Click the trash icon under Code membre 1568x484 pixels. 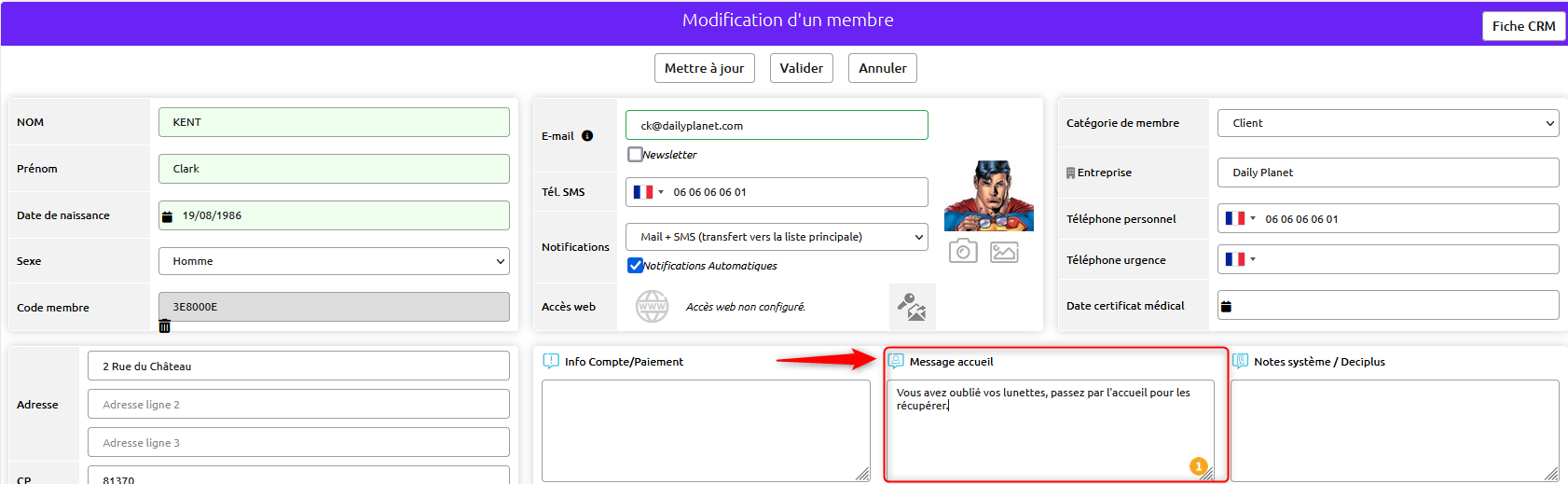coord(165,325)
